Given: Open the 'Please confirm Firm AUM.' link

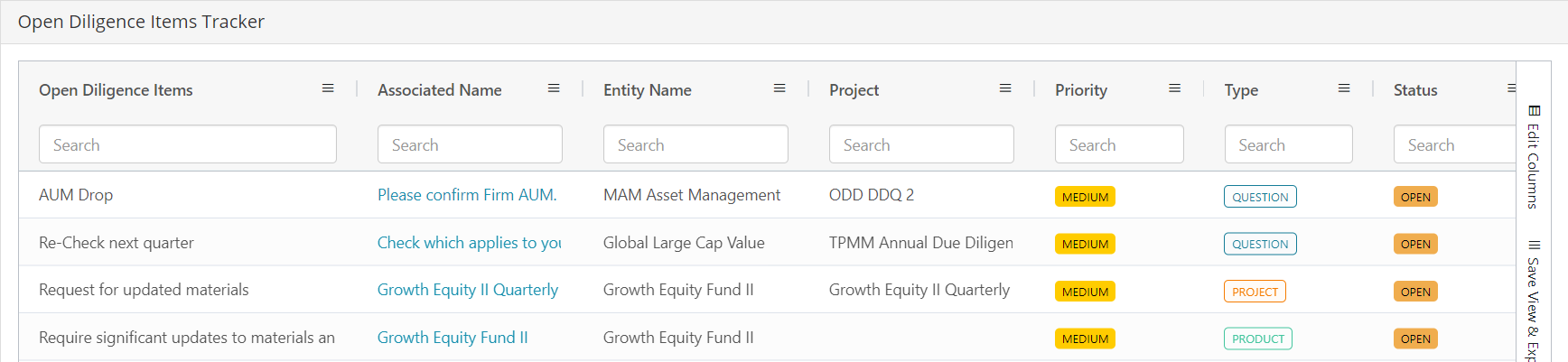Looking at the screenshot, I should (467, 195).
